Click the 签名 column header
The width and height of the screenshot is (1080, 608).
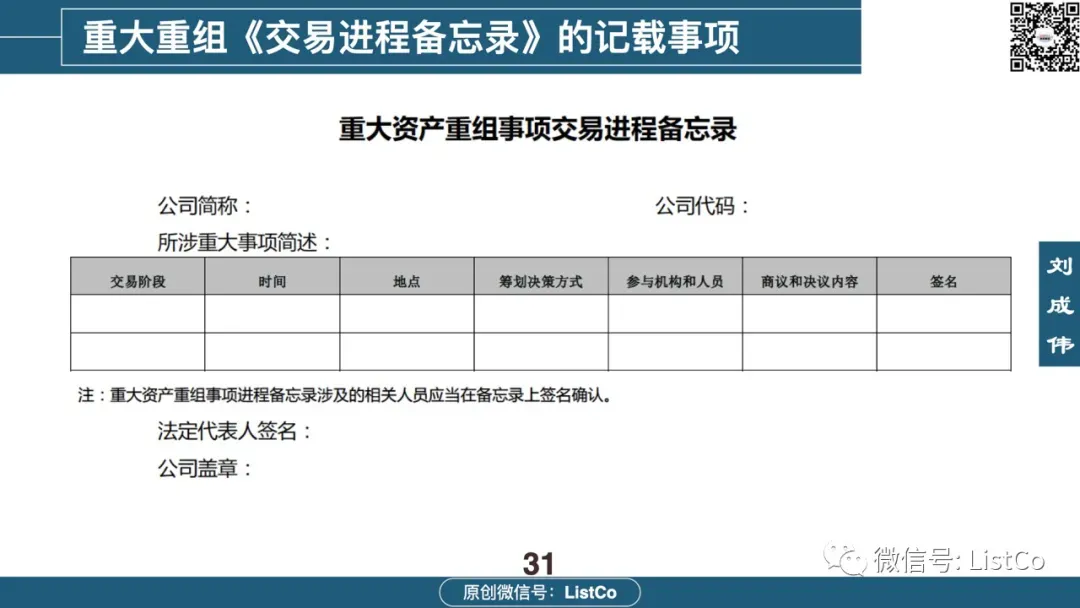click(x=944, y=277)
